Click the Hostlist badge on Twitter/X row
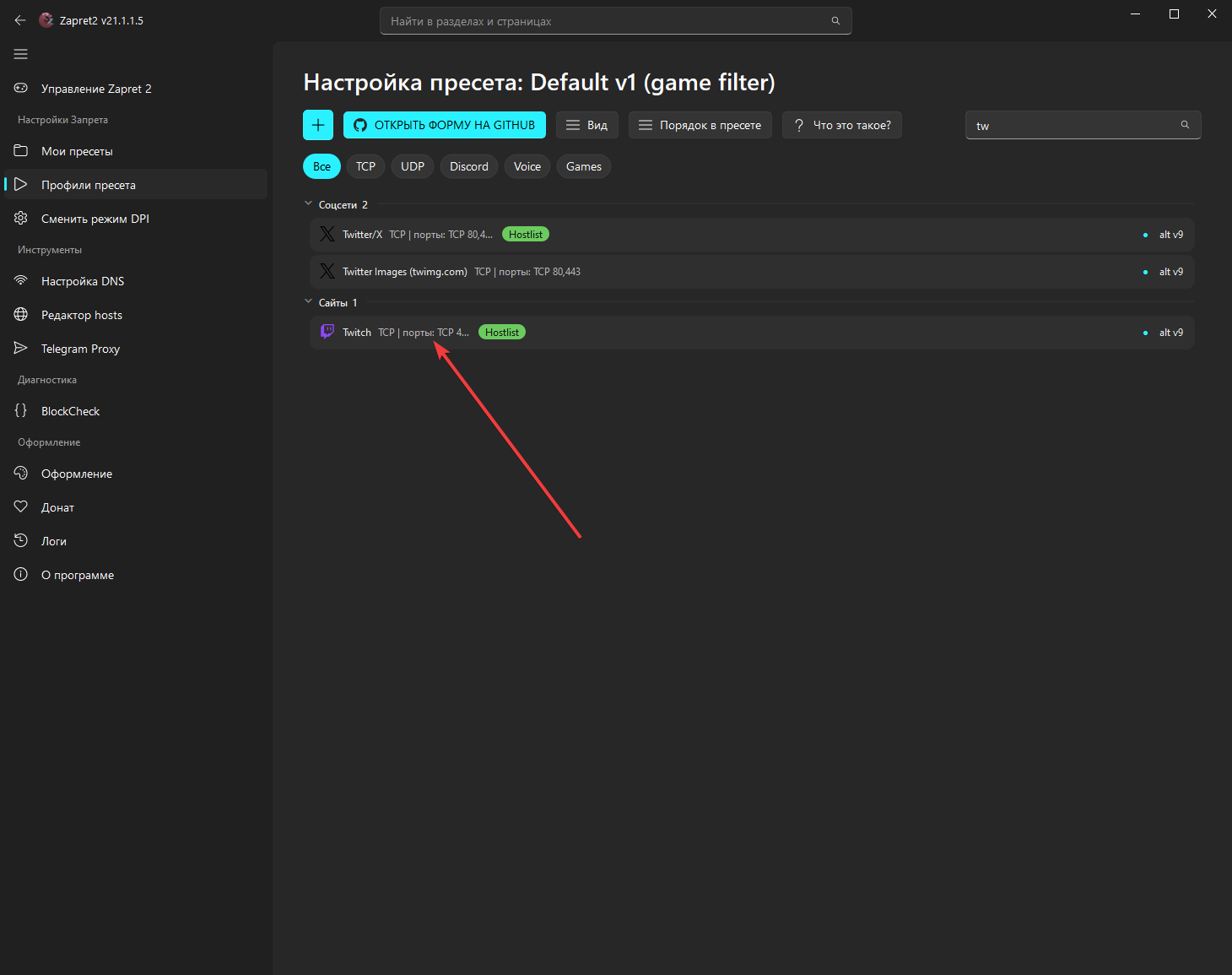The image size is (1232, 975). click(x=526, y=235)
